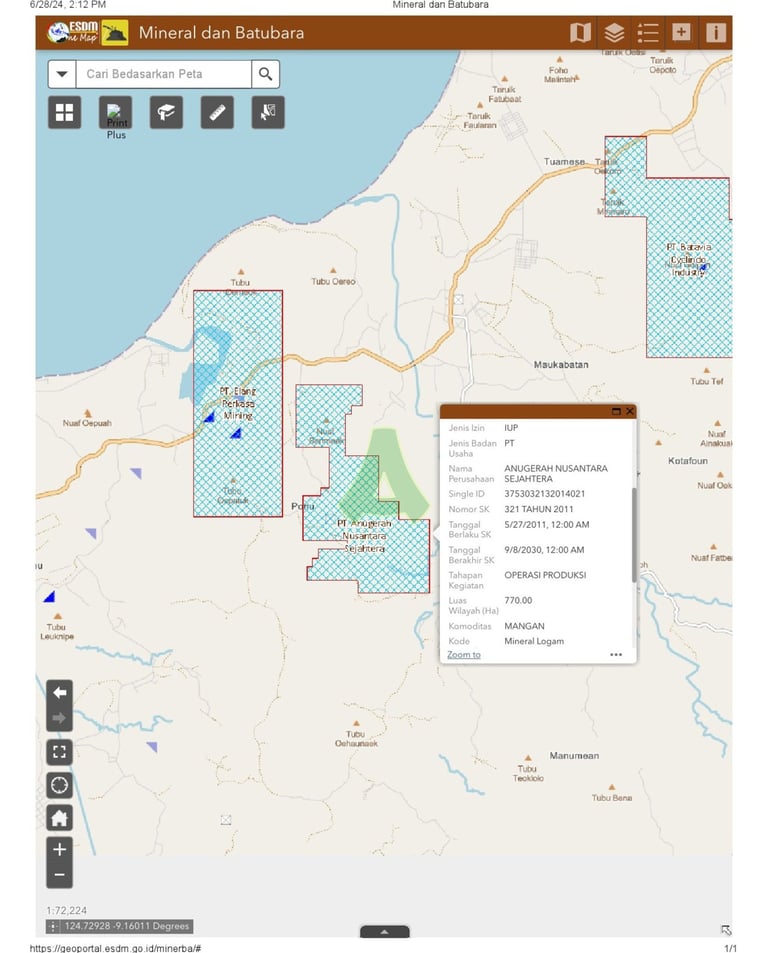Select the MANGAN commodity value
768x953 pixels.
click(524, 626)
